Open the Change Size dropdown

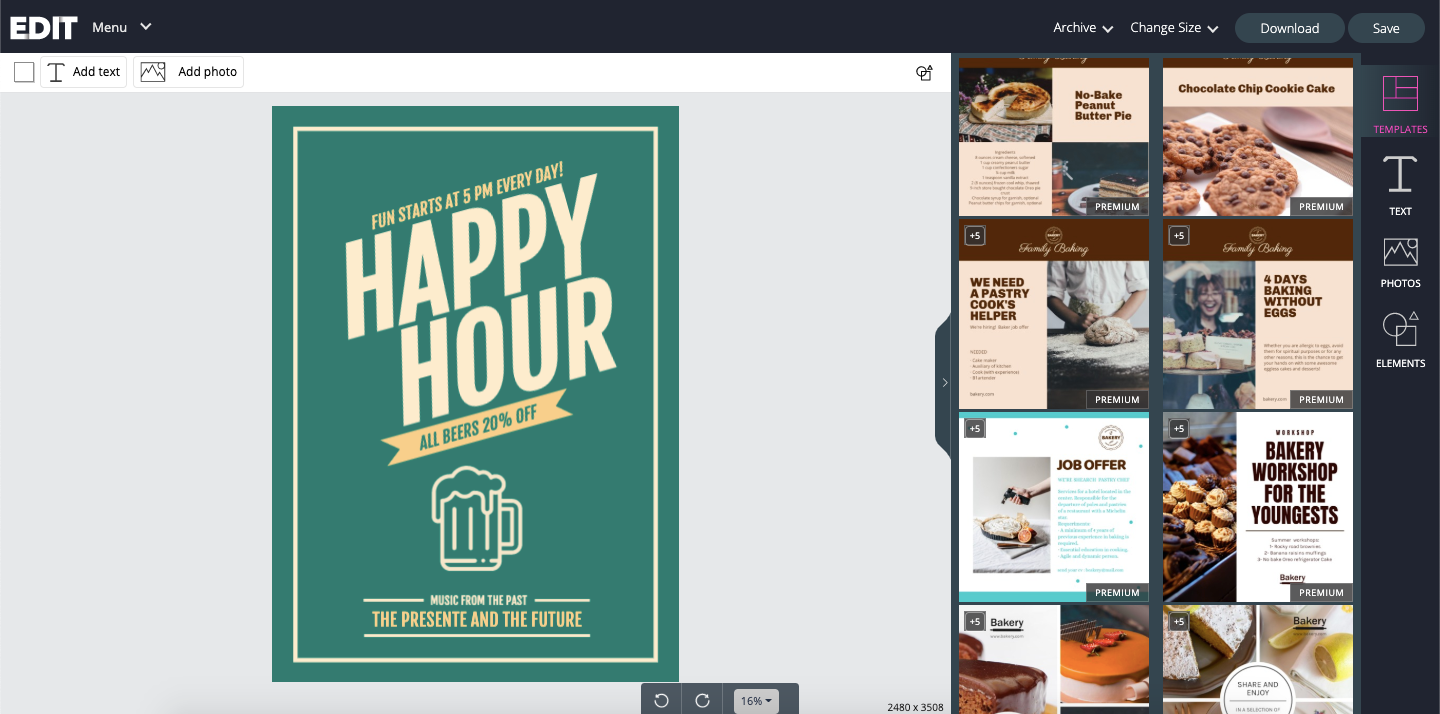pos(1173,28)
